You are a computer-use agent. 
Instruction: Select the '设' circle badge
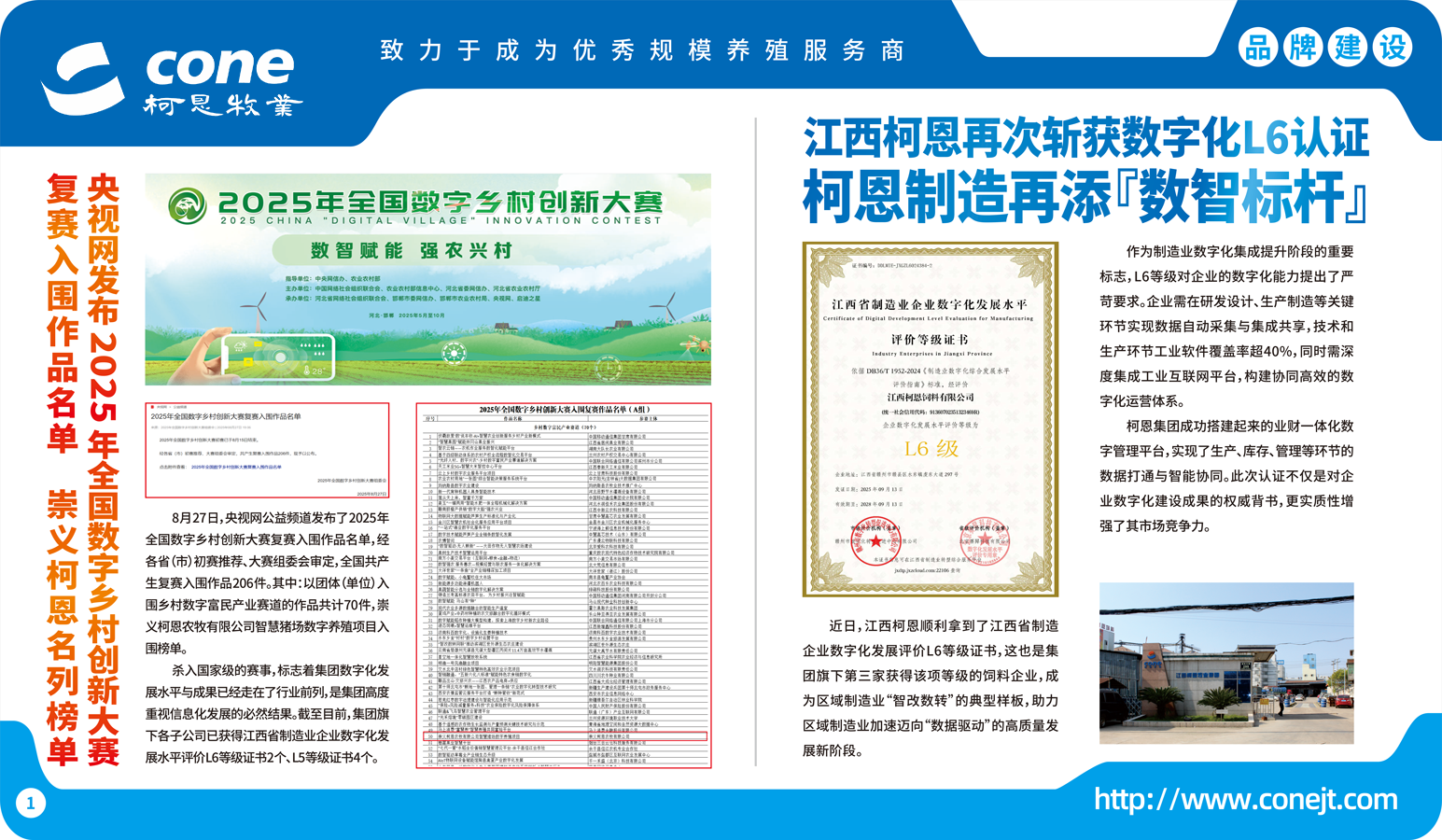(1394, 47)
